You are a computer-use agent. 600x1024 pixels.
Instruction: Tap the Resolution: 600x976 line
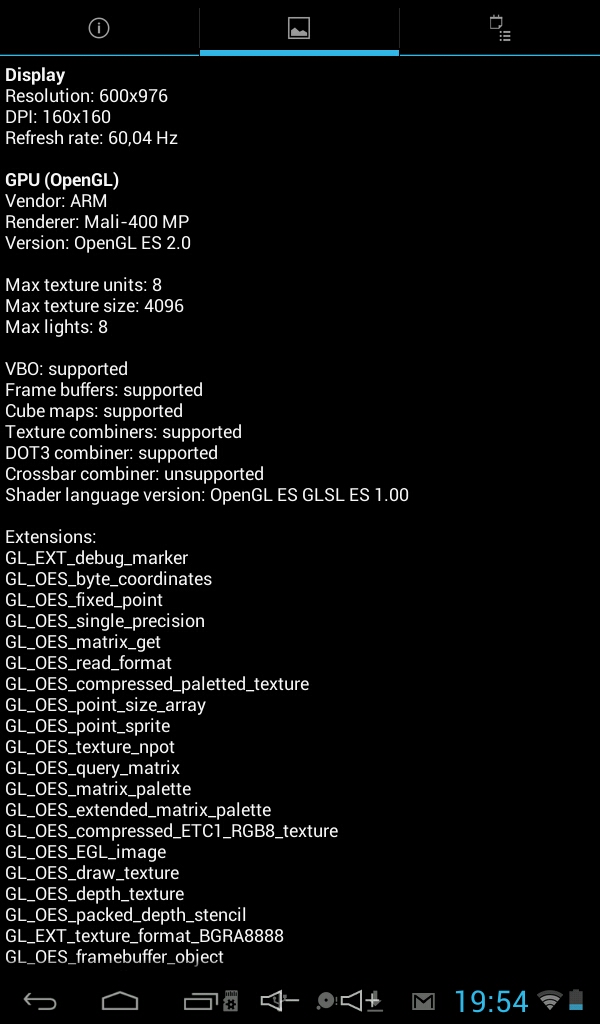(86, 96)
